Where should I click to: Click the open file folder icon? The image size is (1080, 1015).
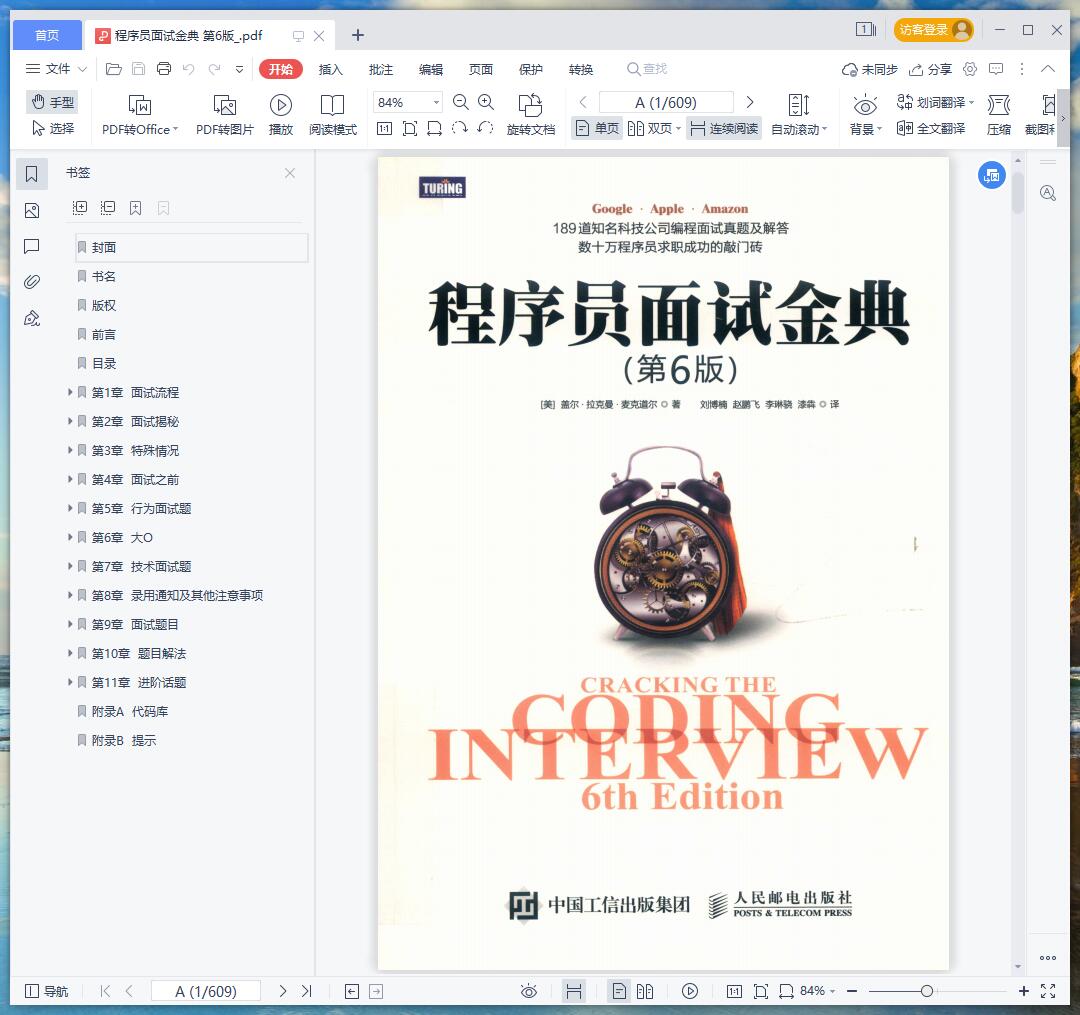pyautogui.click(x=114, y=69)
